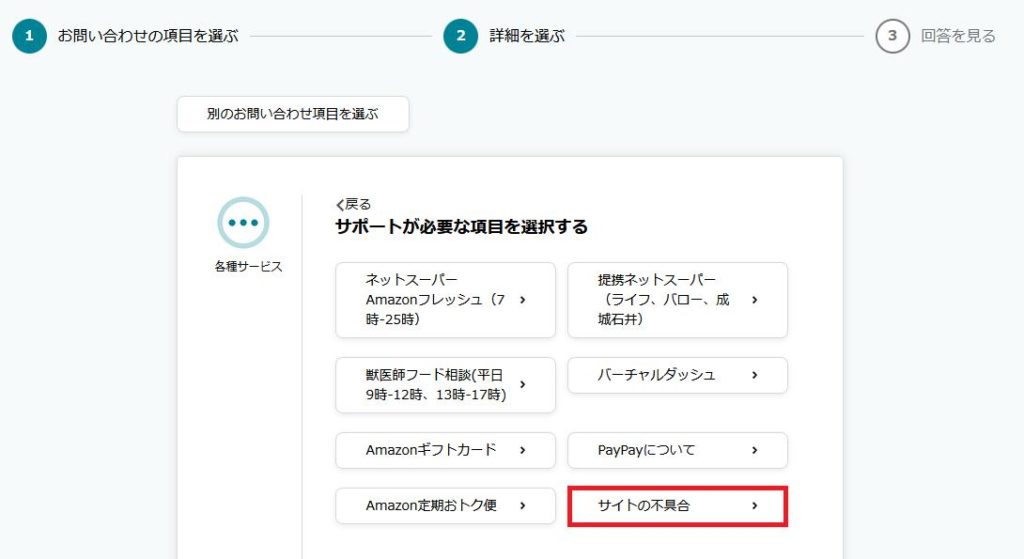1024x559 pixels.
Task: Click the step 3 circle icon
Action: point(892,36)
